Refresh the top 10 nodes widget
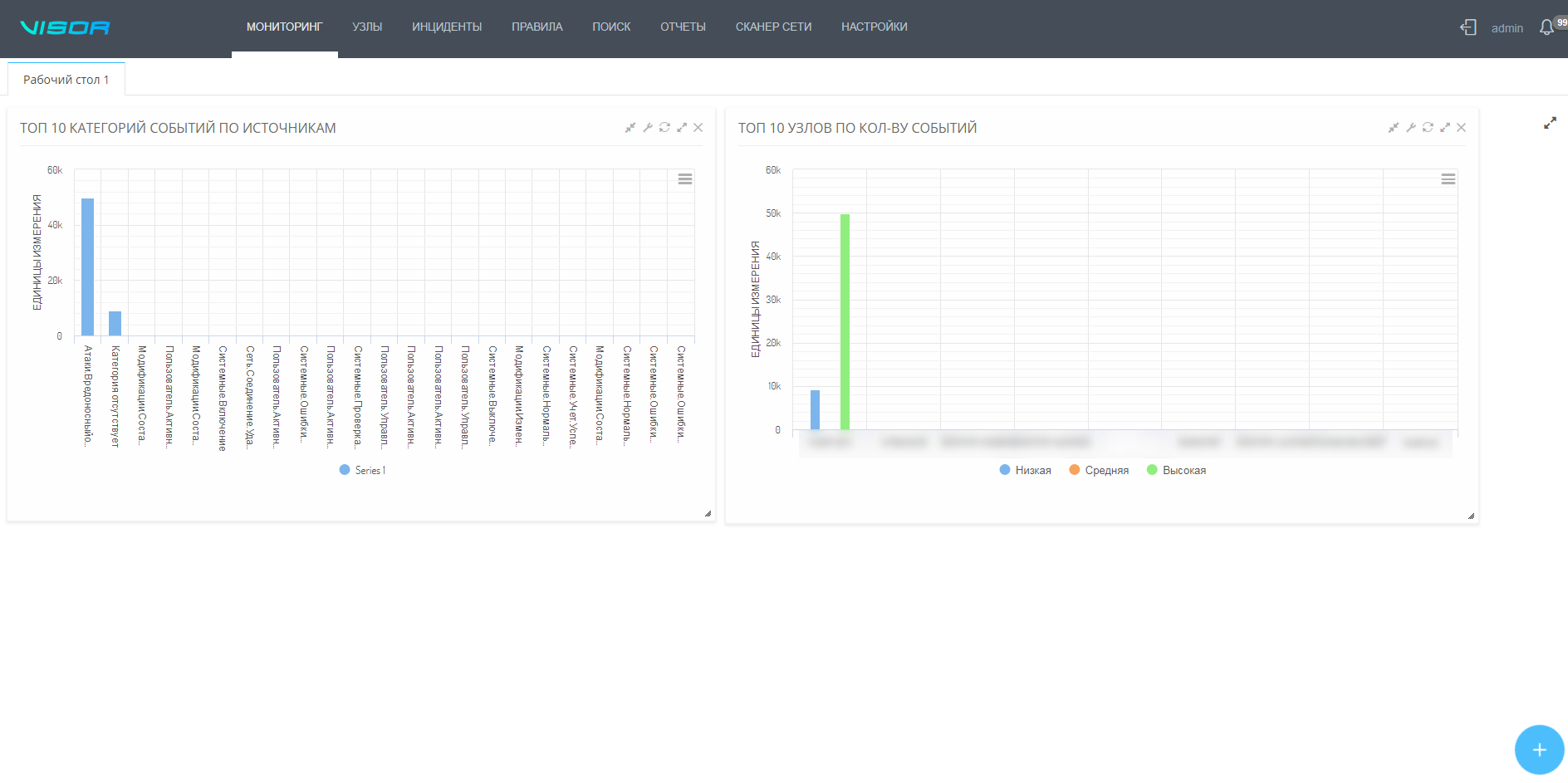 (x=1428, y=127)
